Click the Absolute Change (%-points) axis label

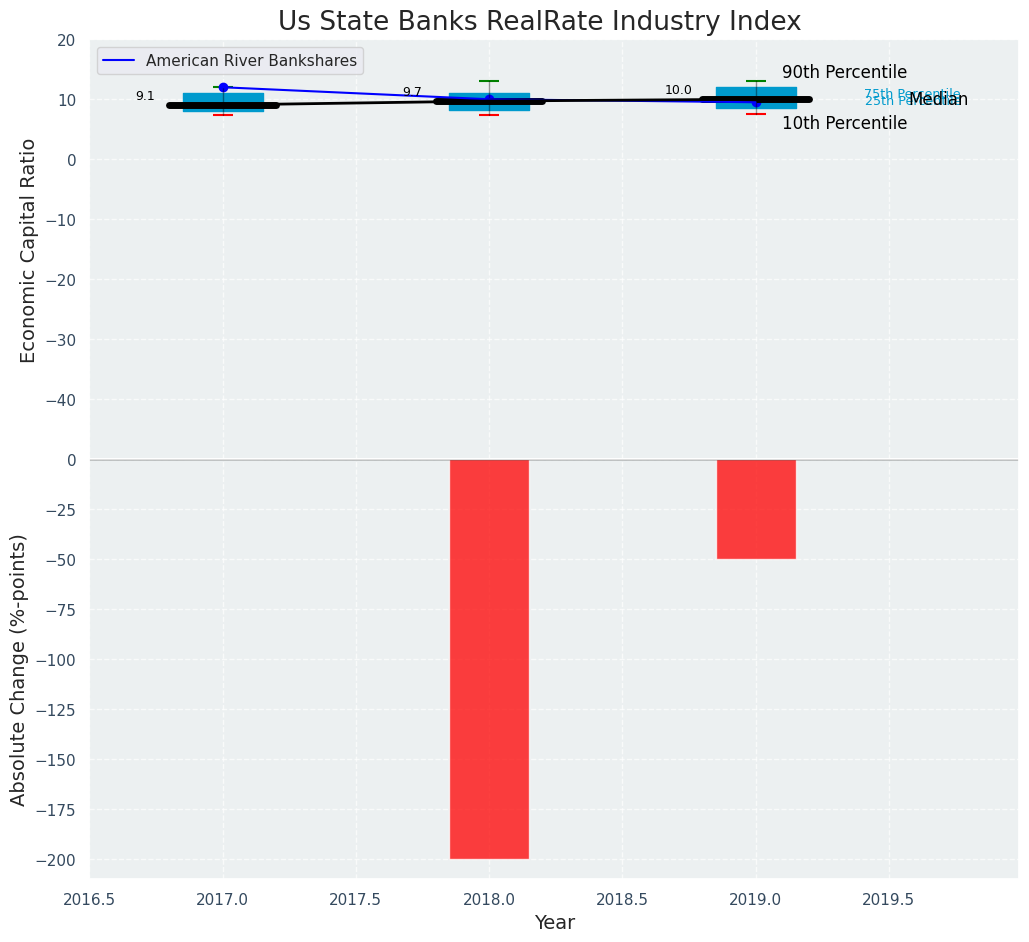[19, 669]
